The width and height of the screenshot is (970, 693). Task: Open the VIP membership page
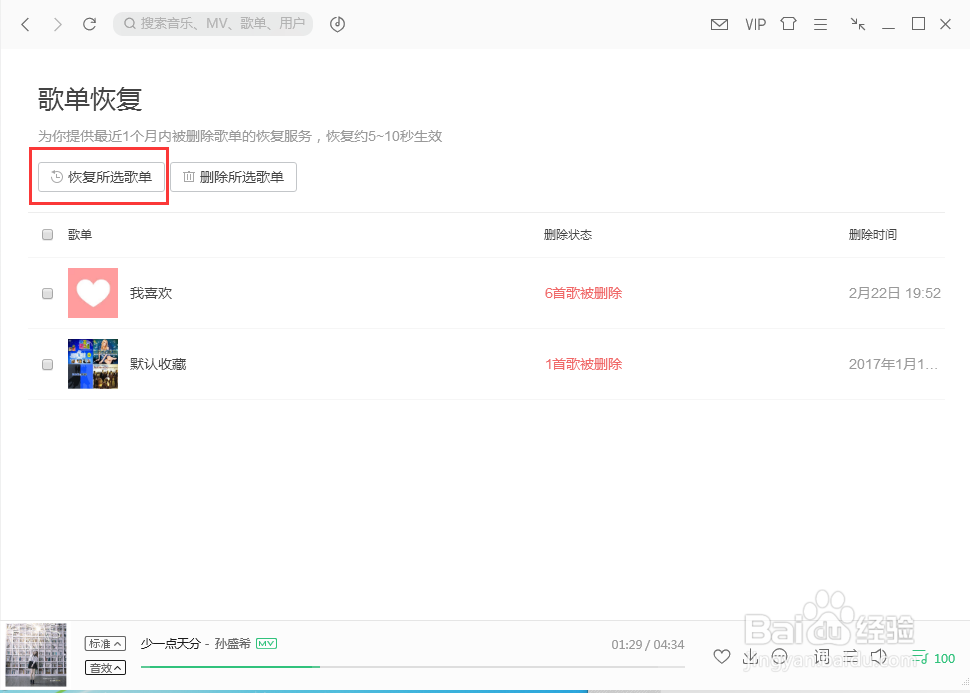pos(755,24)
